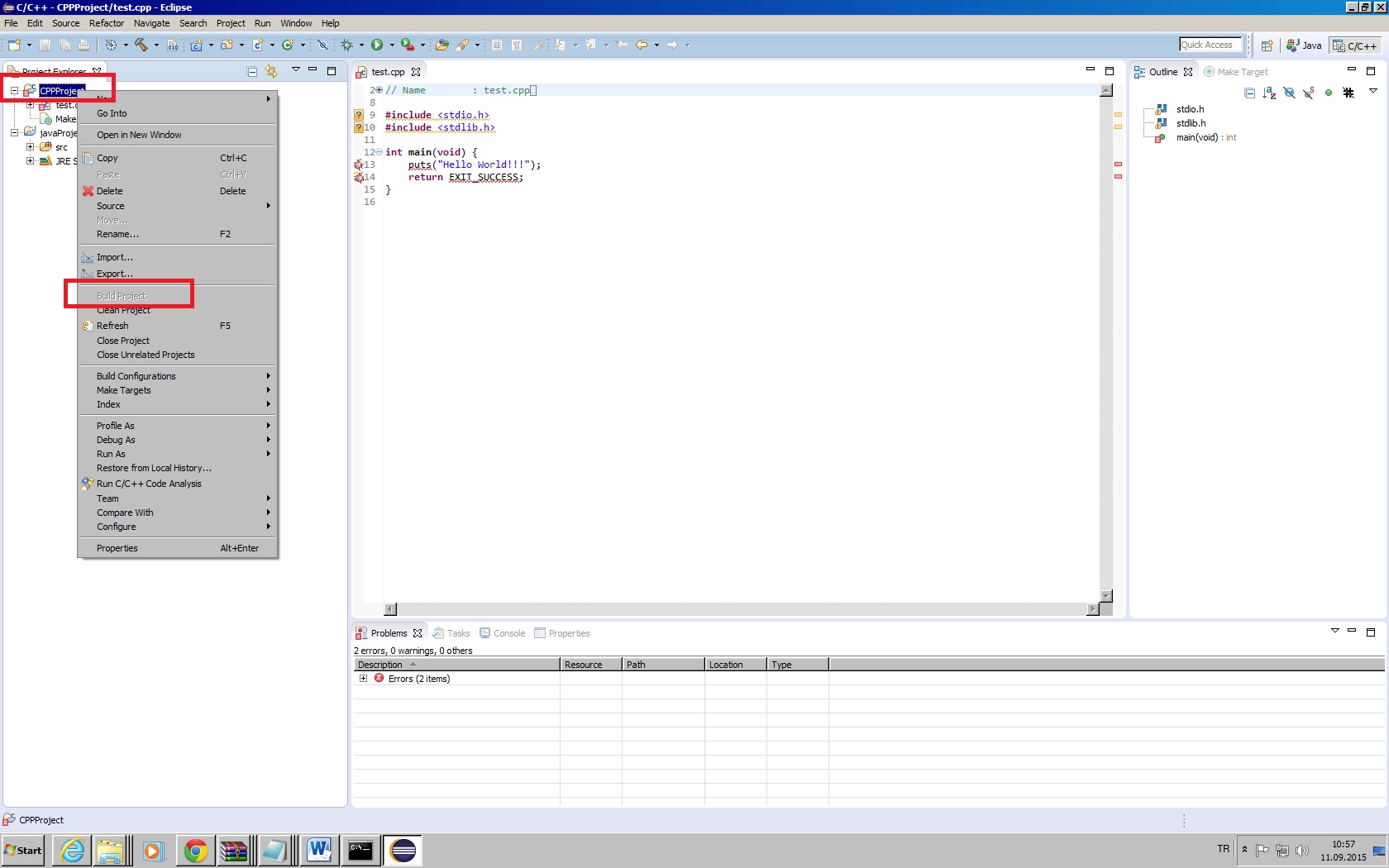The height and width of the screenshot is (868, 1389).
Task: Open the Outline view menu triangle
Action: coord(1373,91)
